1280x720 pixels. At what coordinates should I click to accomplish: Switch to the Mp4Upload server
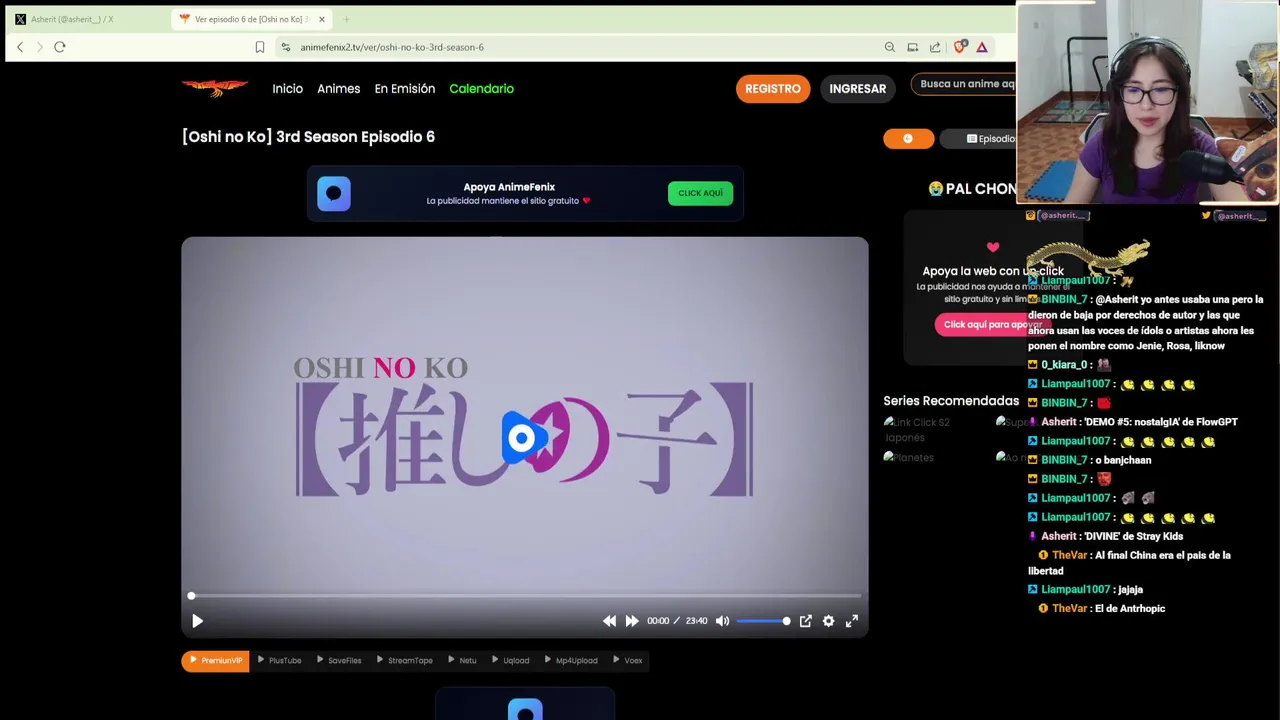[571, 661]
